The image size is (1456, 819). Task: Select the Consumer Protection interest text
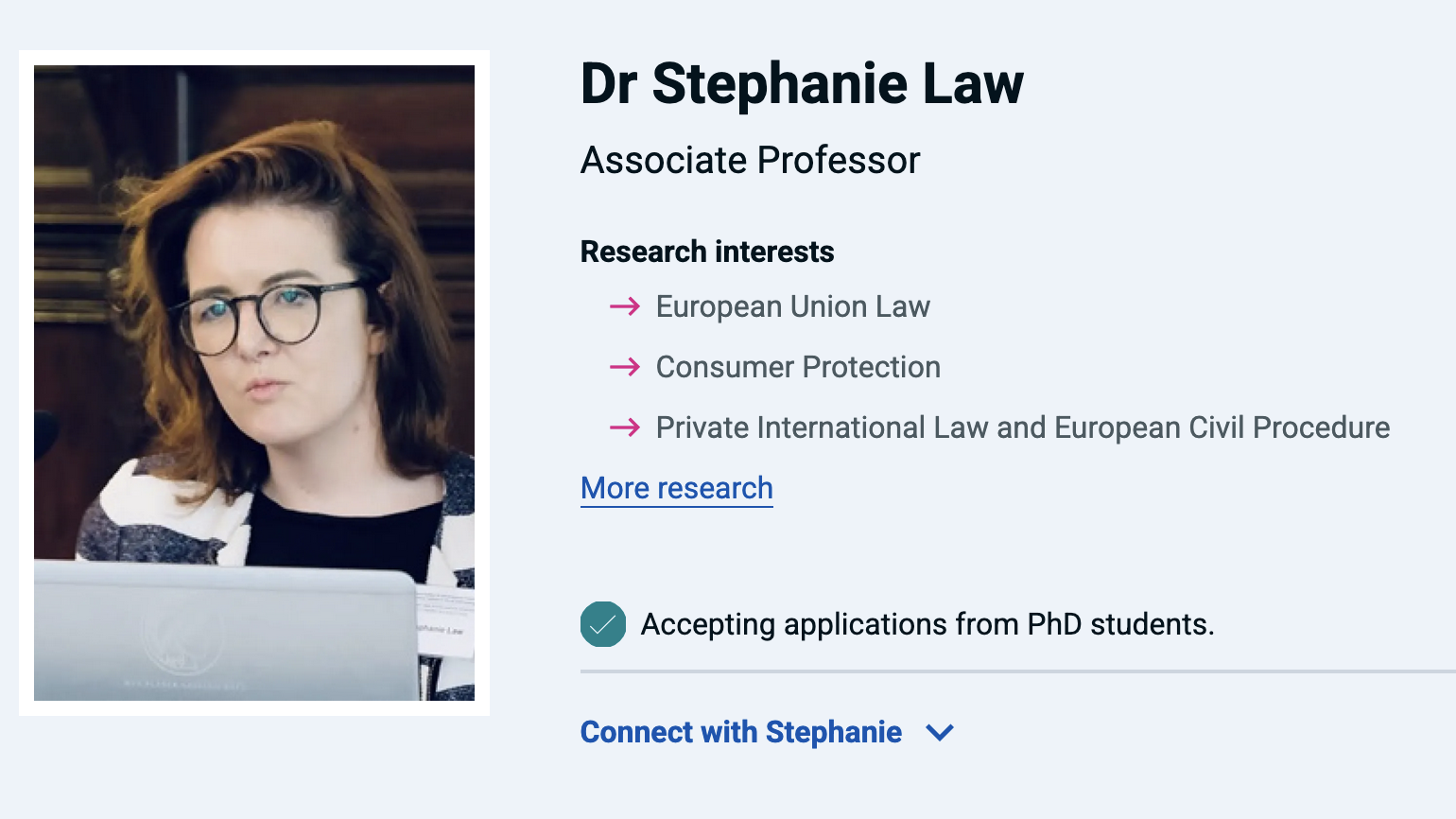pos(798,367)
